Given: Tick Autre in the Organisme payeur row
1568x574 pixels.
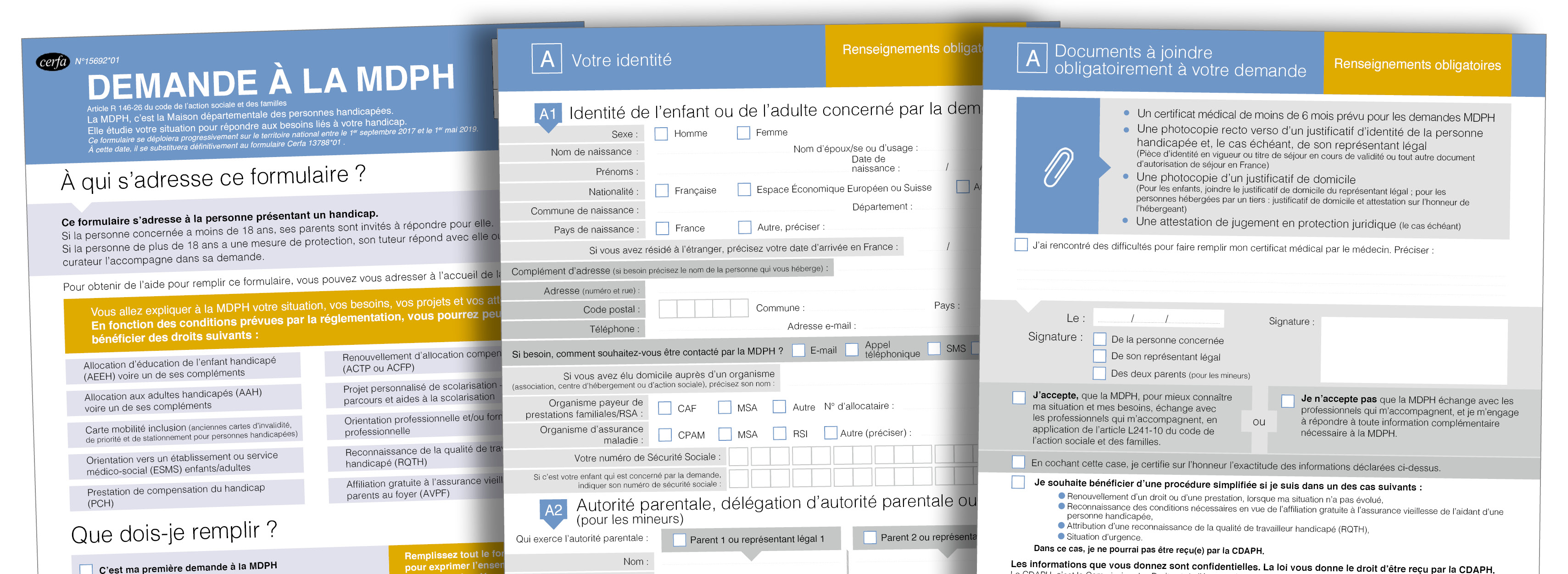Looking at the screenshot, I should 779,406.
